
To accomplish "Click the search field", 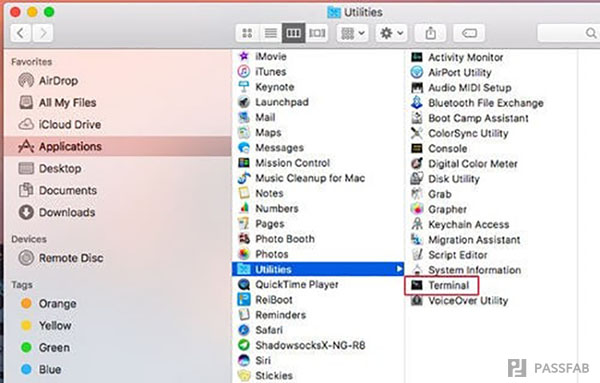I will click(x=568, y=33).
